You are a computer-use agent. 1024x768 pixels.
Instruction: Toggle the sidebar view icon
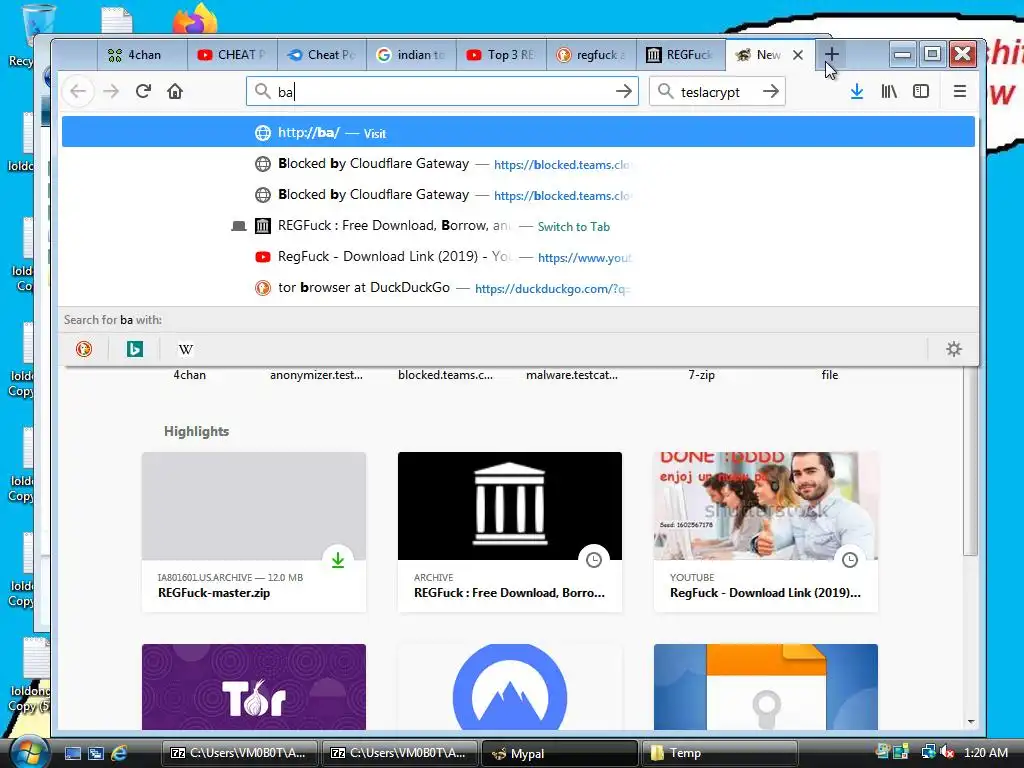921,91
